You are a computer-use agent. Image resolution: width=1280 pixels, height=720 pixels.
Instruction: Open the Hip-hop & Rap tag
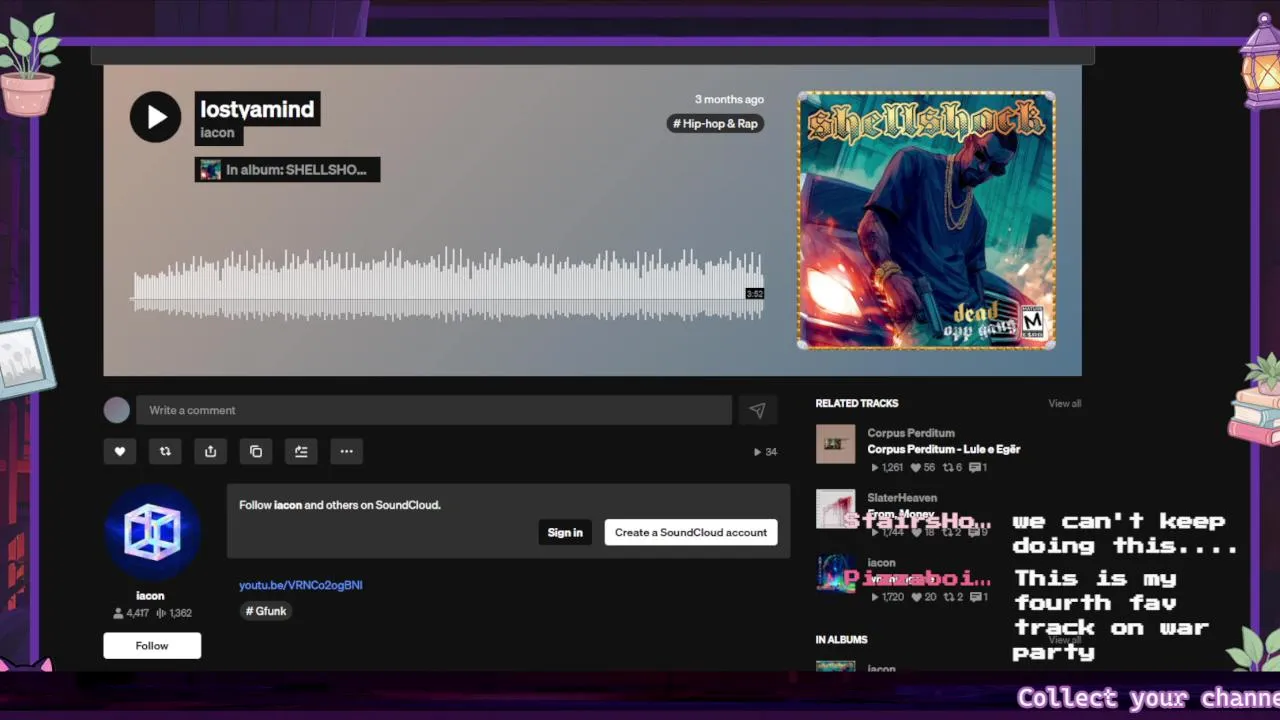click(x=716, y=124)
